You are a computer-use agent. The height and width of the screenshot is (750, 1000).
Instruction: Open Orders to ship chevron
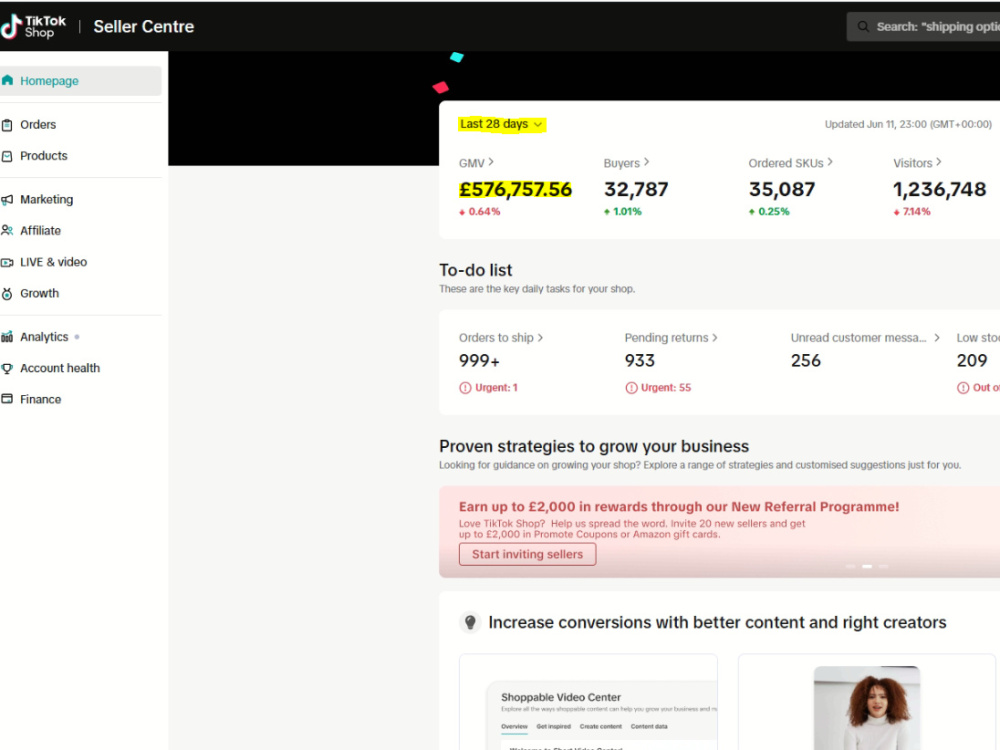pyautogui.click(x=540, y=337)
